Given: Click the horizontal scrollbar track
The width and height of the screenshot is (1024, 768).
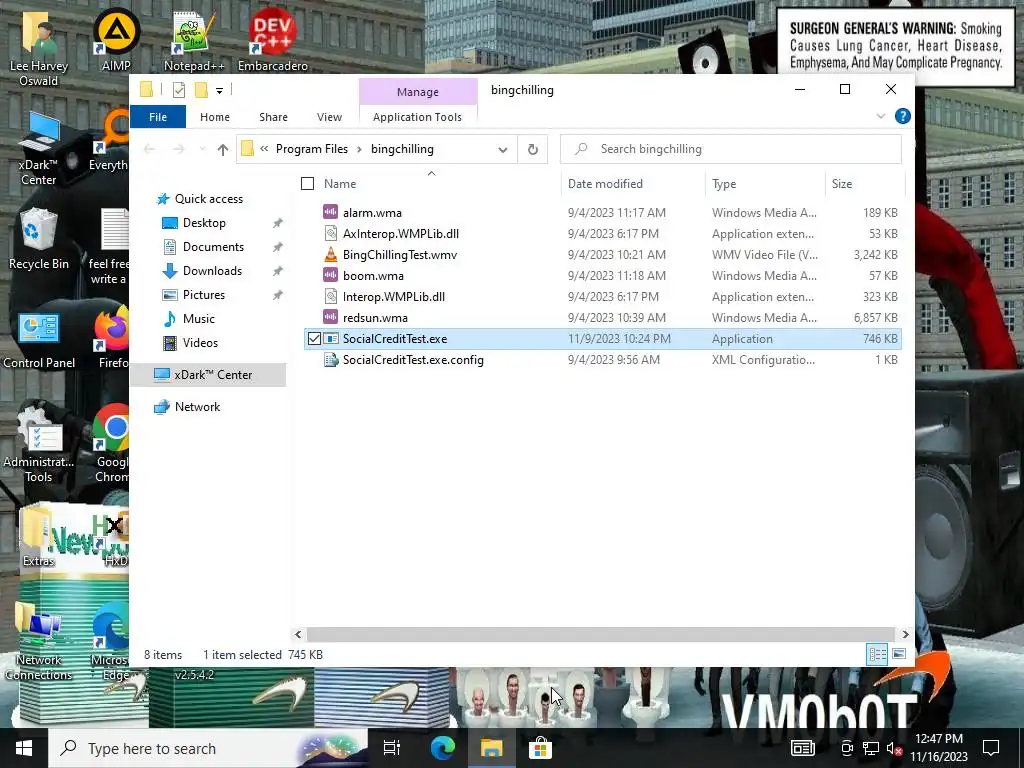Looking at the screenshot, I should 600,634.
